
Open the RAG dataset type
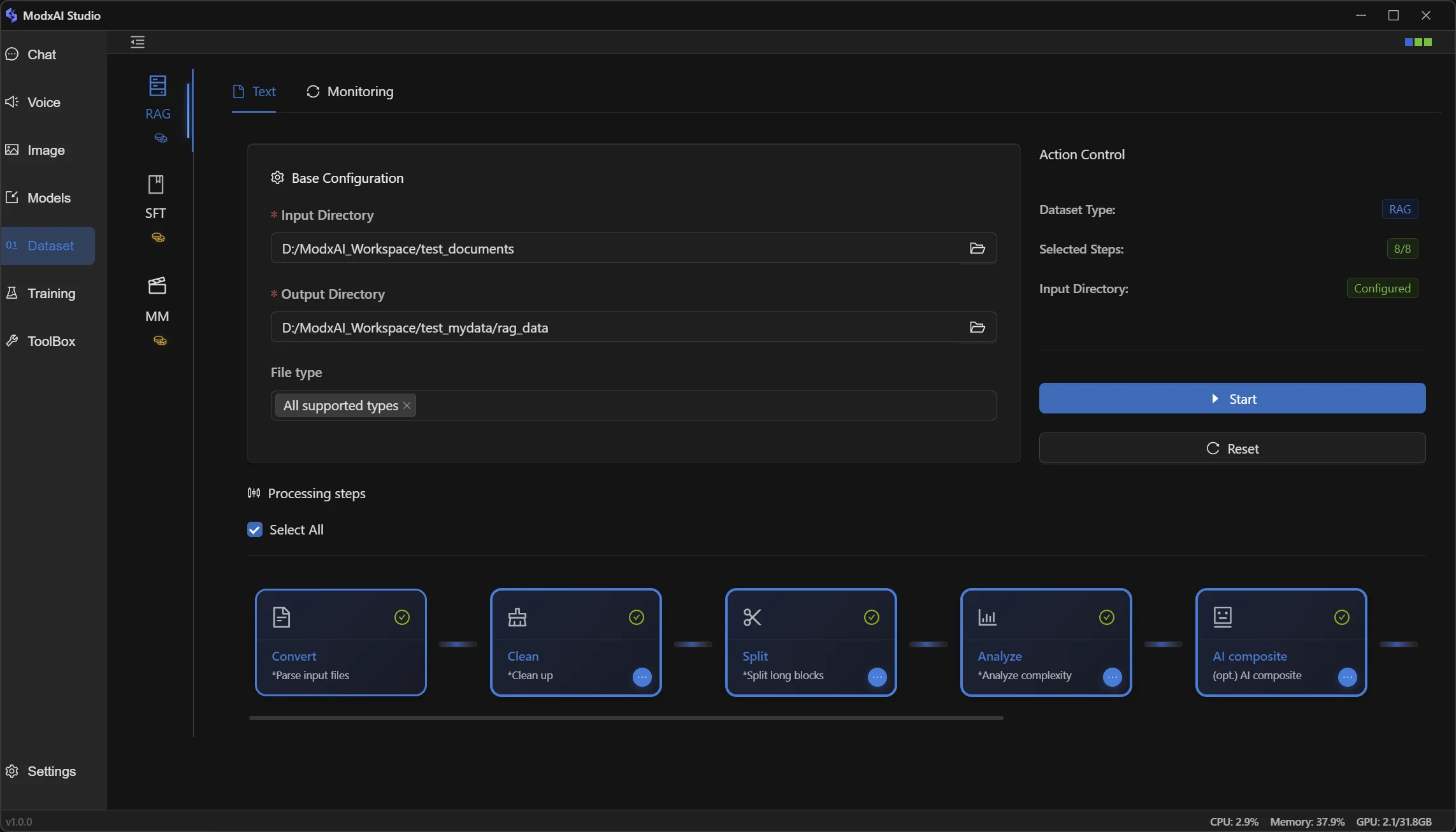pyautogui.click(x=157, y=97)
